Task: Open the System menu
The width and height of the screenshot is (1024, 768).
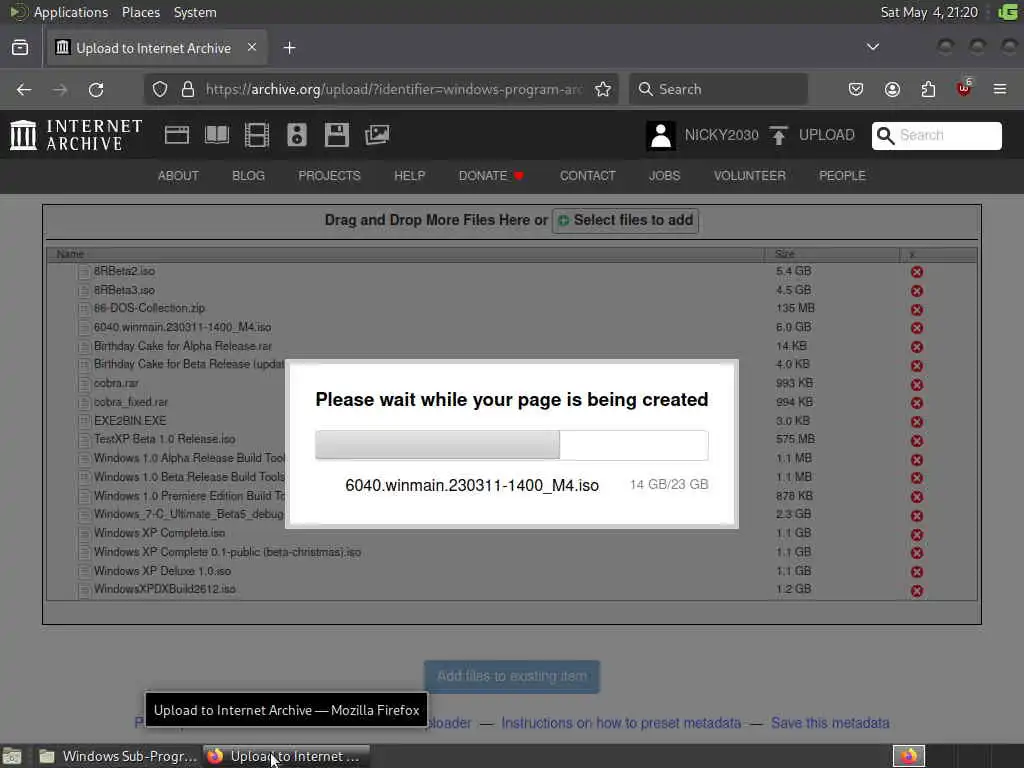Action: [195, 12]
